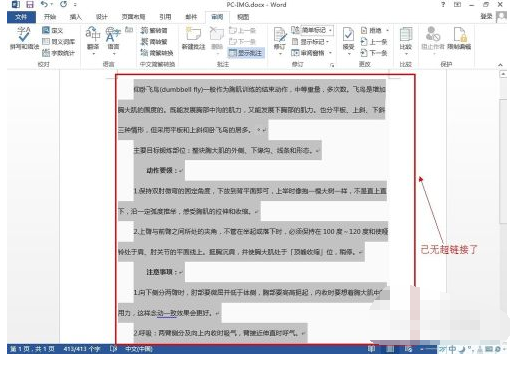Select the 审阅 review tab
This screenshot has height=366, width=530.
coord(217,17)
